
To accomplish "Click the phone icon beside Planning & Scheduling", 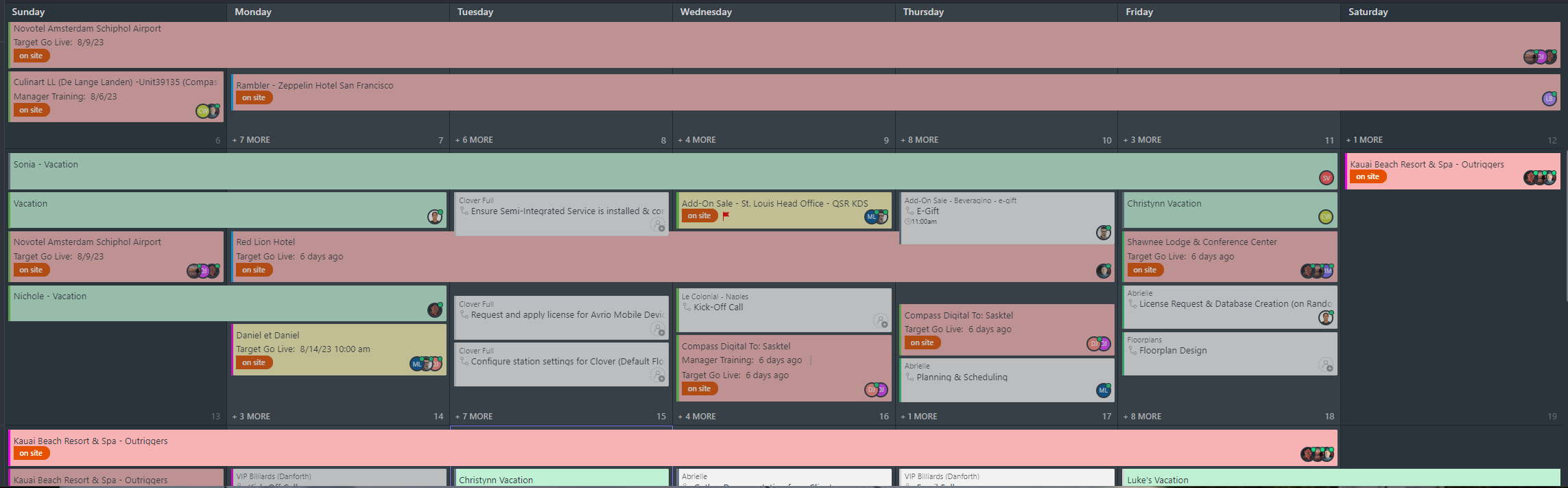I will 910,377.
